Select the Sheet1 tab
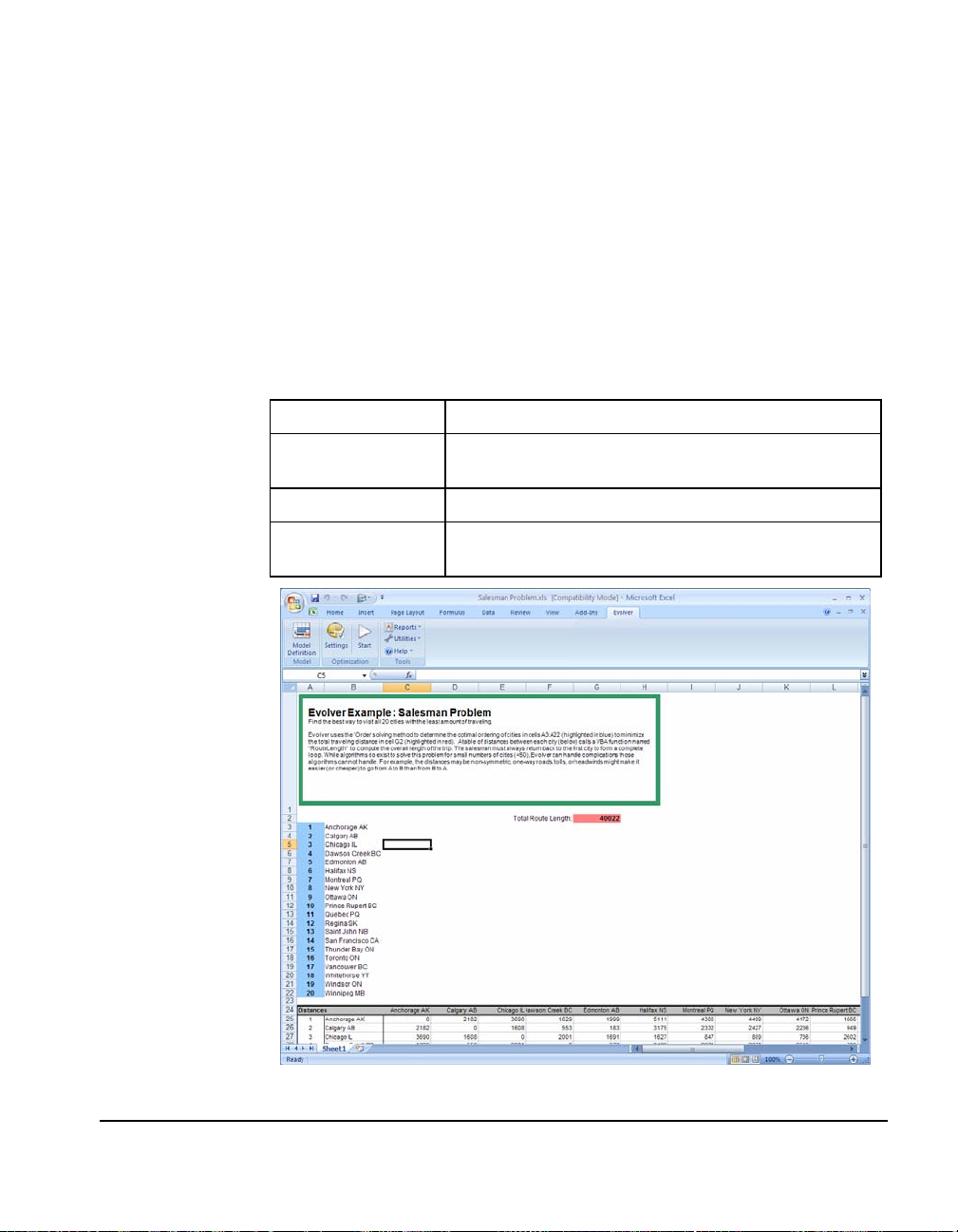This screenshot has width=958, height=1232. [x=333, y=1049]
